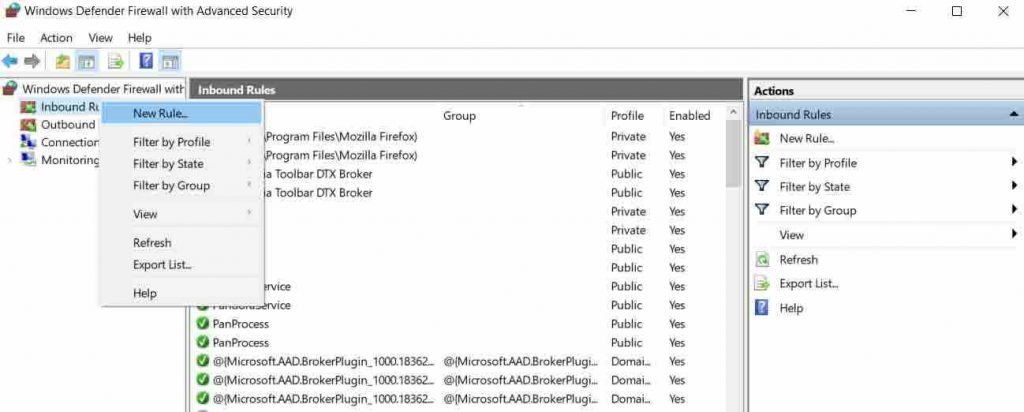Click Filter by Profile funnel icon in Actions
The height and width of the screenshot is (412, 1024).
761,163
